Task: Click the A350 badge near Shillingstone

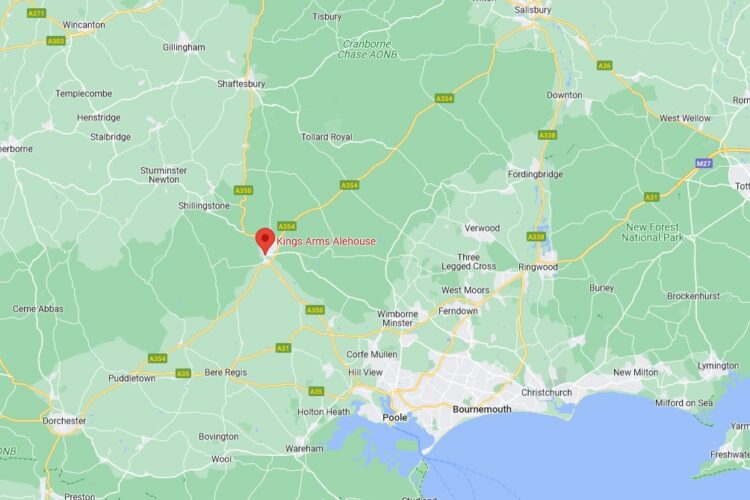Action: (x=243, y=191)
